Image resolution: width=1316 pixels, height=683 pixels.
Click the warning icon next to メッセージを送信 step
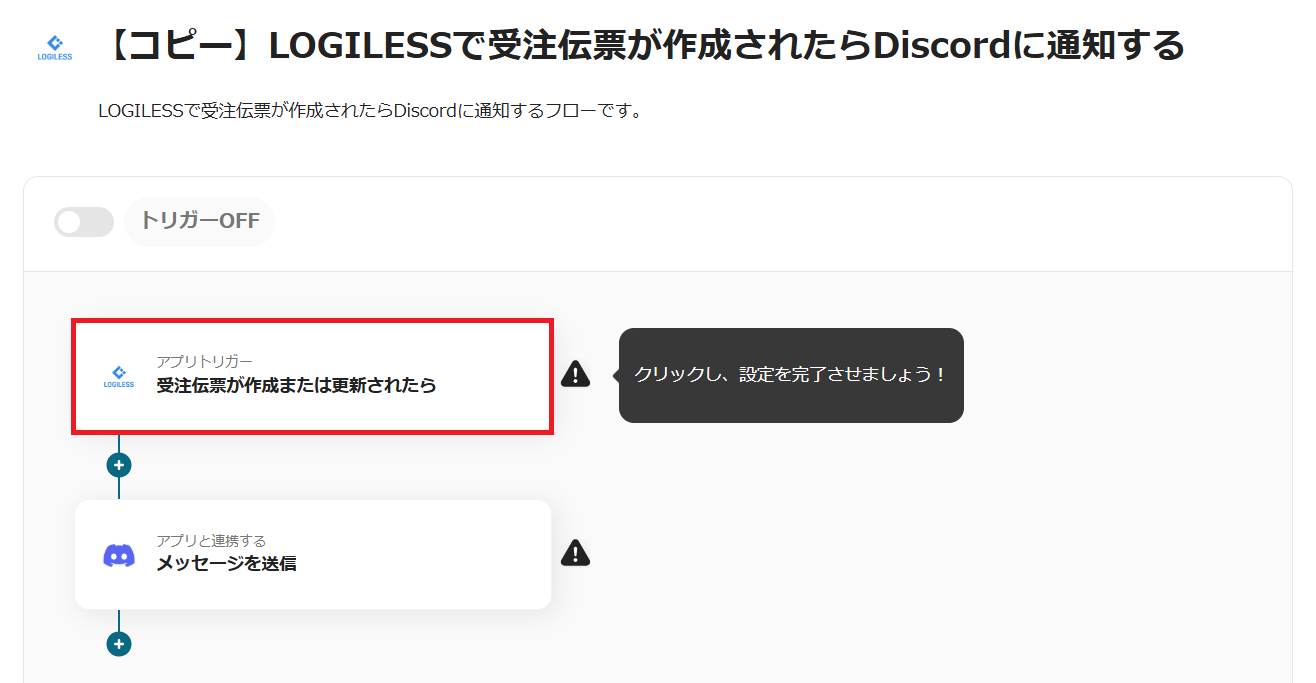coord(575,552)
